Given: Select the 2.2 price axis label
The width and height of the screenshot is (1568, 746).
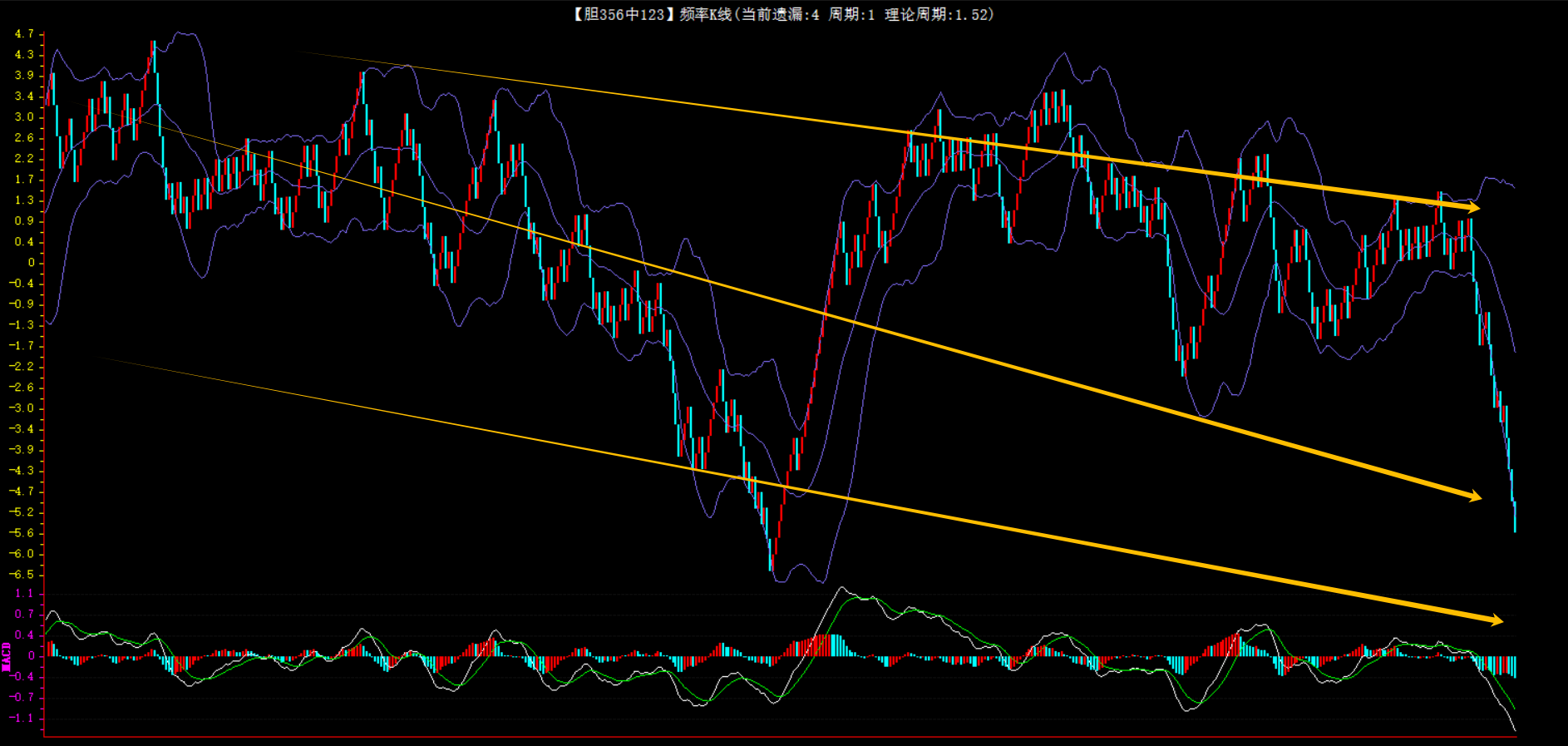Looking at the screenshot, I should tap(24, 159).
